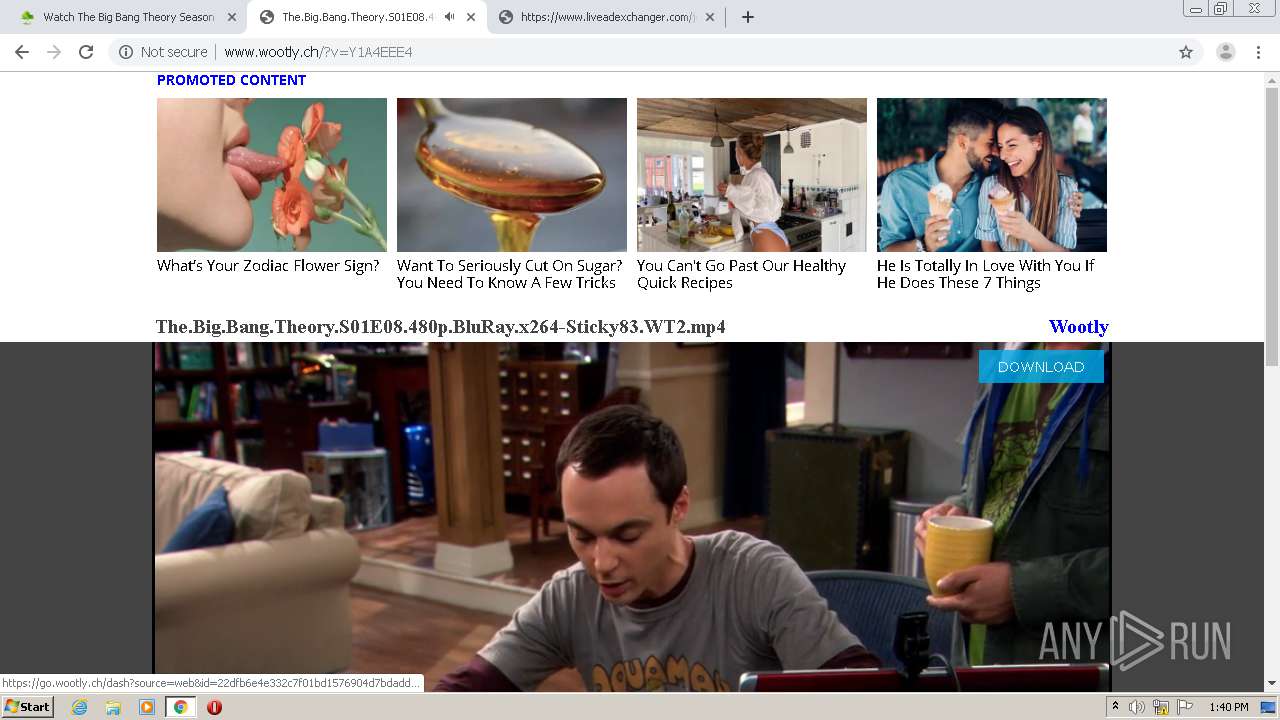Open the media player taskbar icon

coord(147,707)
